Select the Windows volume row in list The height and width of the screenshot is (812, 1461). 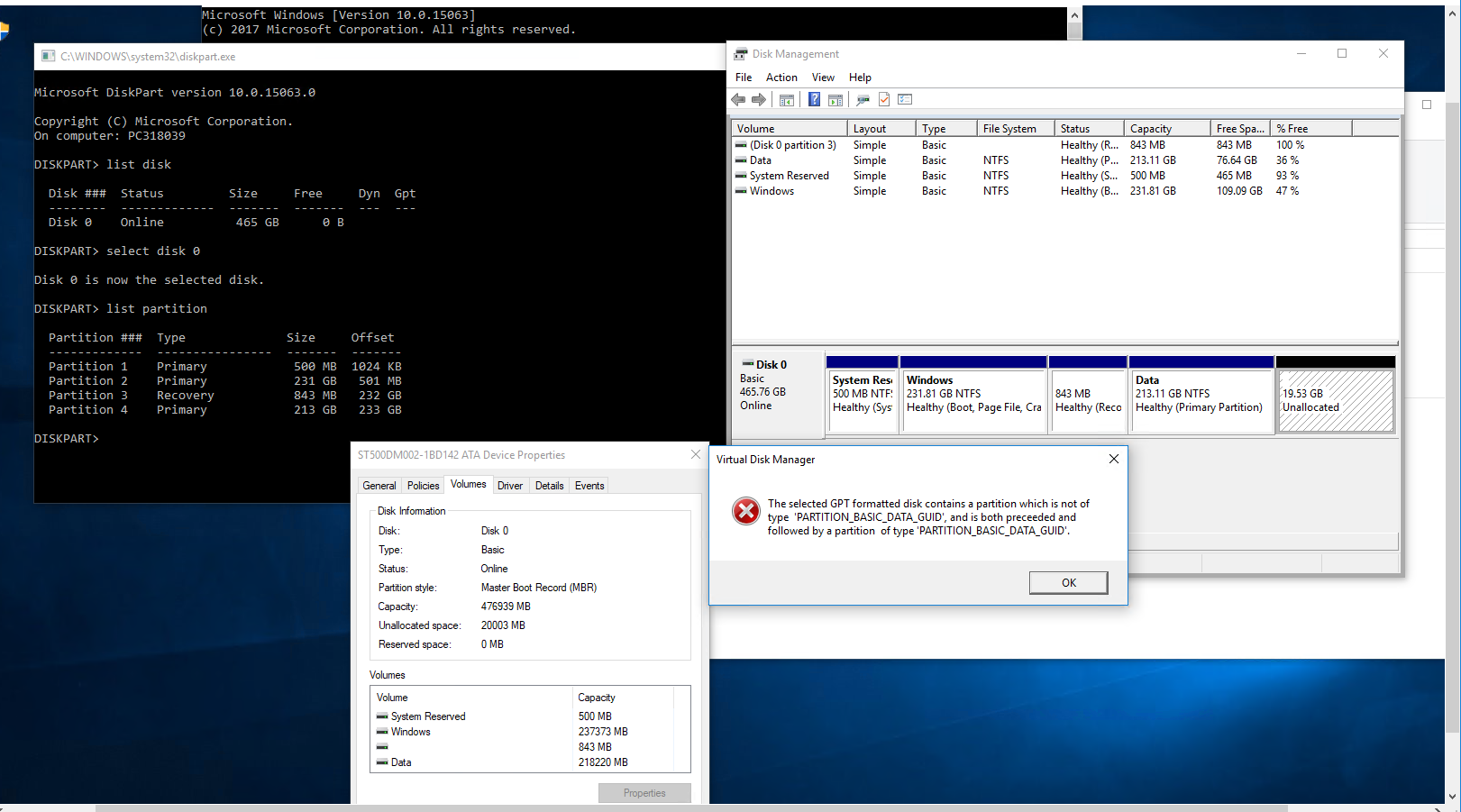(1064, 191)
